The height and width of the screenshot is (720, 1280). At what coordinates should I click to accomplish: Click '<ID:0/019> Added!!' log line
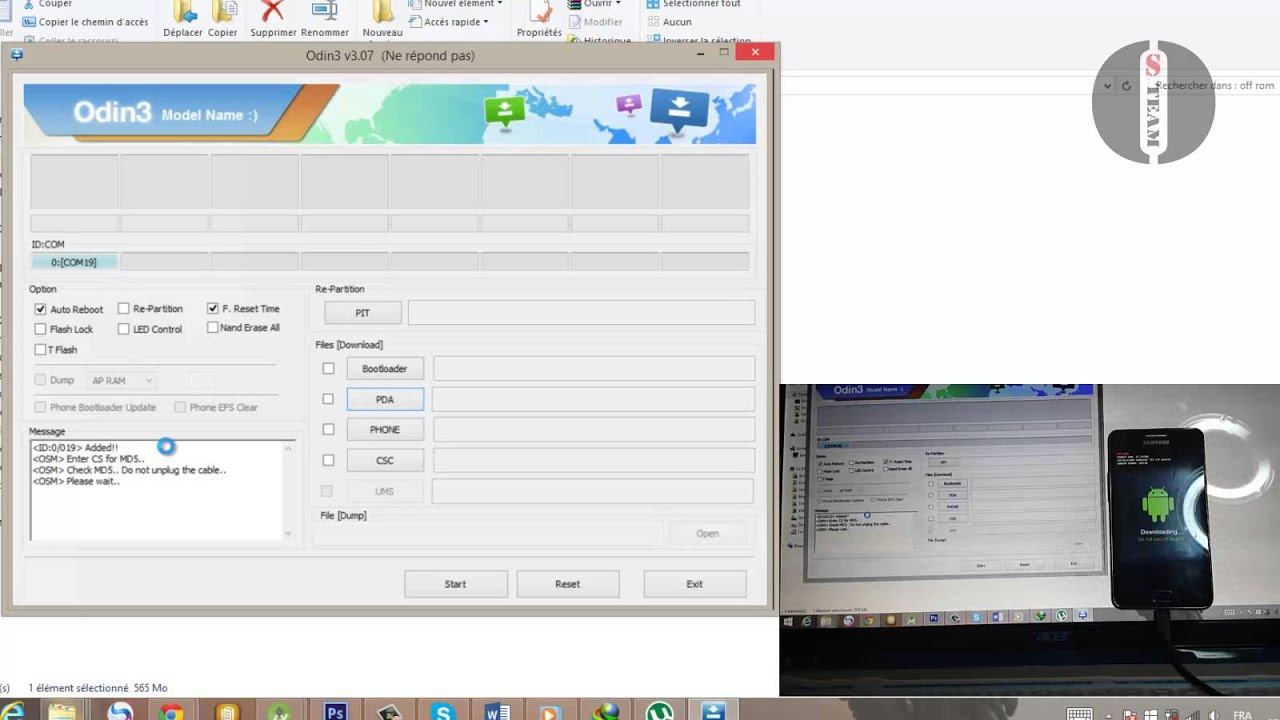(75, 448)
